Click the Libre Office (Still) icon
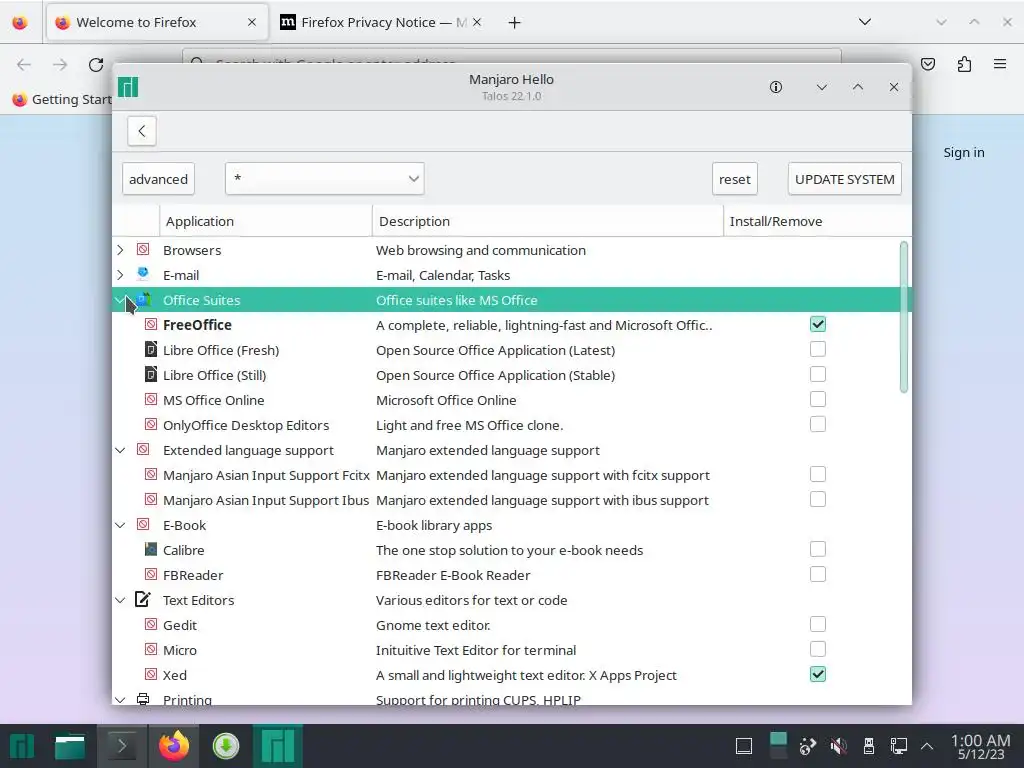 click(x=151, y=374)
